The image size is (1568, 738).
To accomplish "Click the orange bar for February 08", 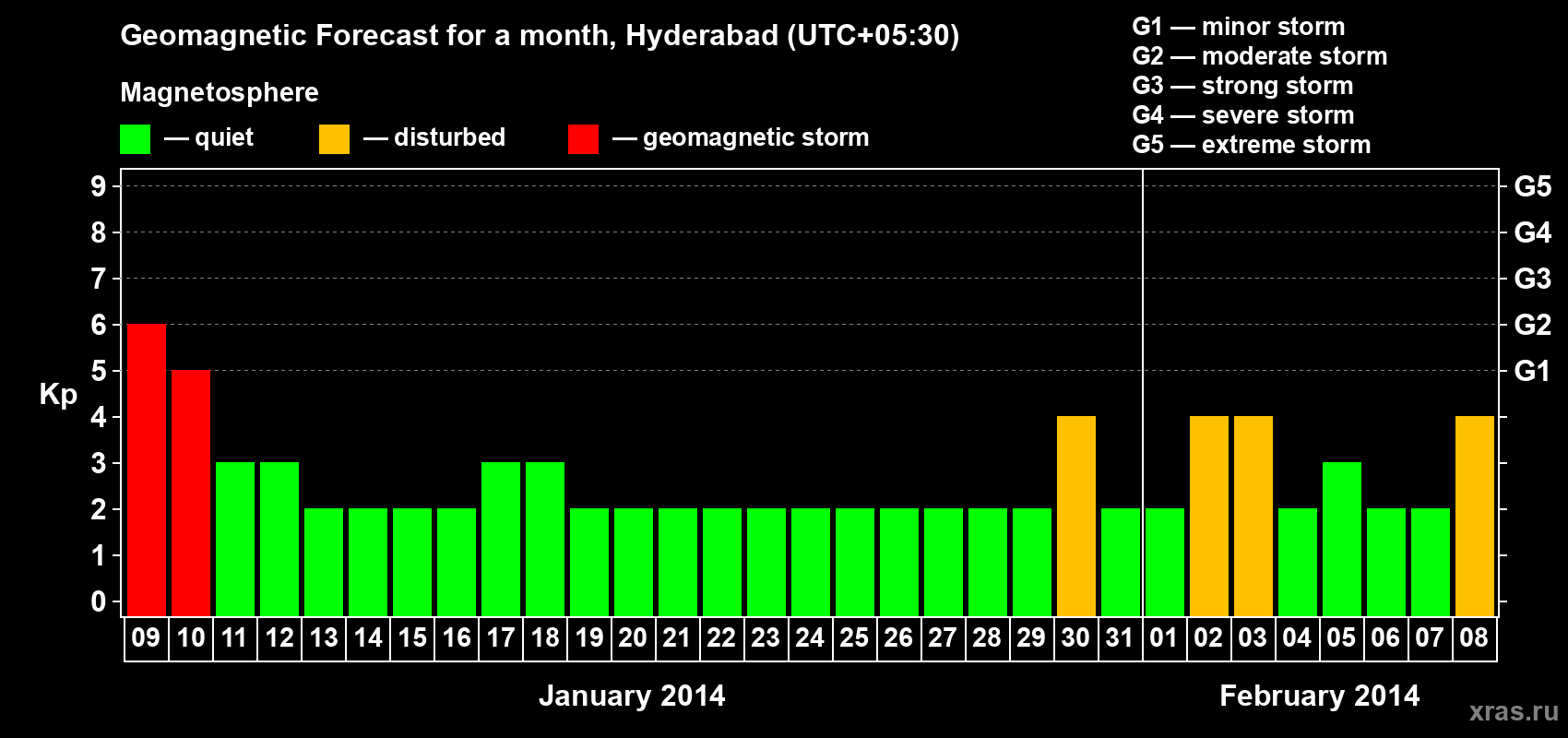I will pos(1475,517).
